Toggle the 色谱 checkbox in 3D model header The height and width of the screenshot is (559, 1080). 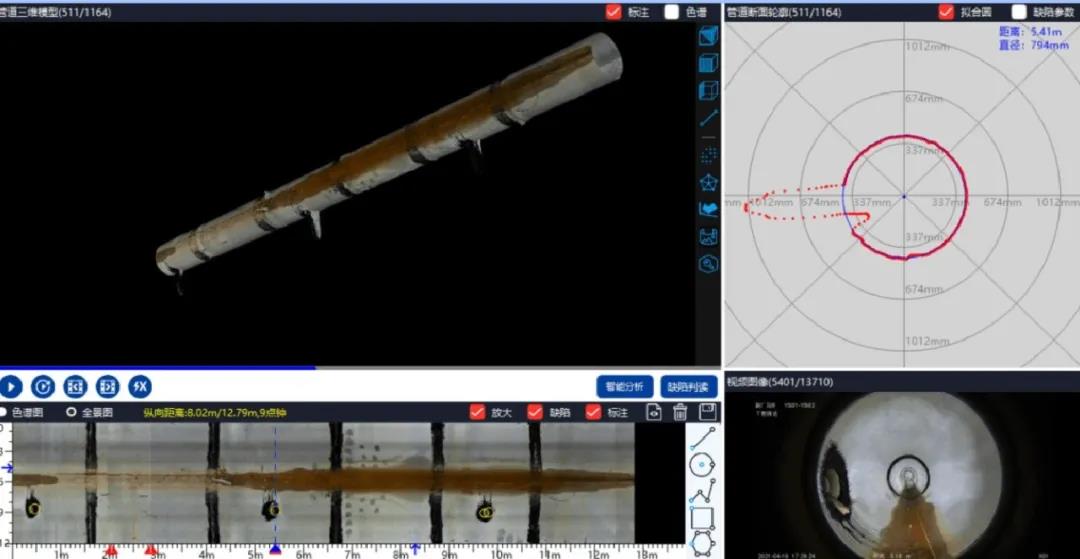pos(672,12)
